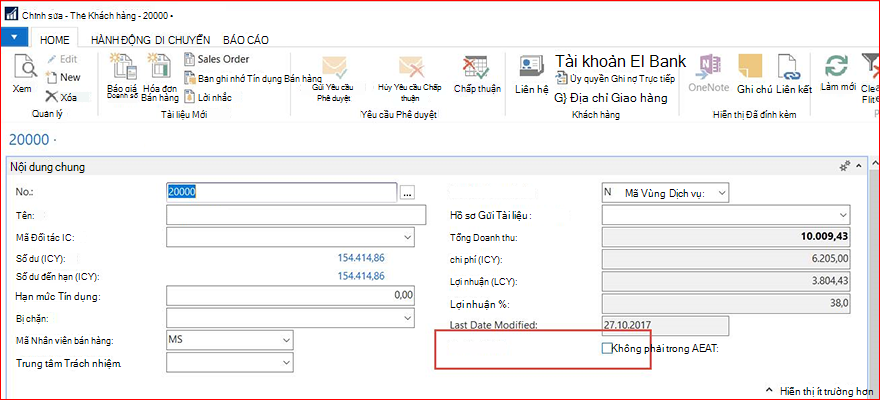Click the Tên input field

tap(296, 215)
